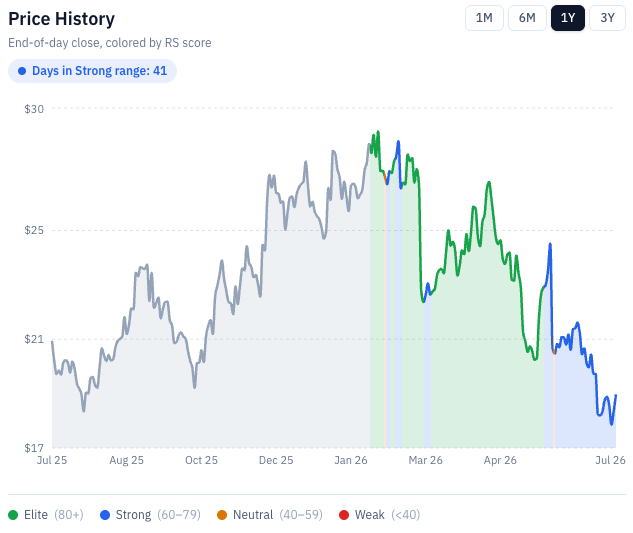Click the Days in Strong range badge
The height and width of the screenshot is (533, 633).
click(92, 71)
